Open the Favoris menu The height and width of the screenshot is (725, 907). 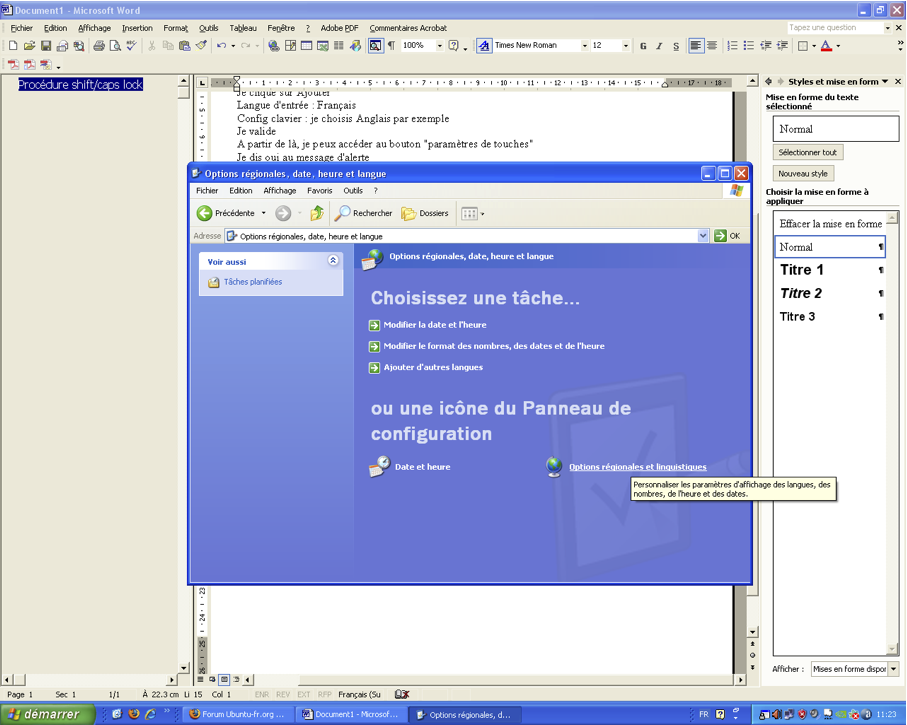319,190
